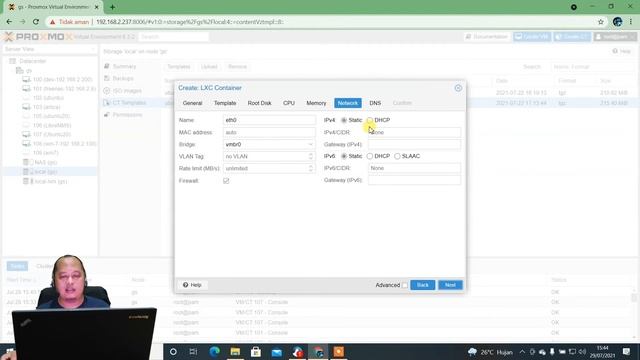Open a new browser tab

coord(112,7)
